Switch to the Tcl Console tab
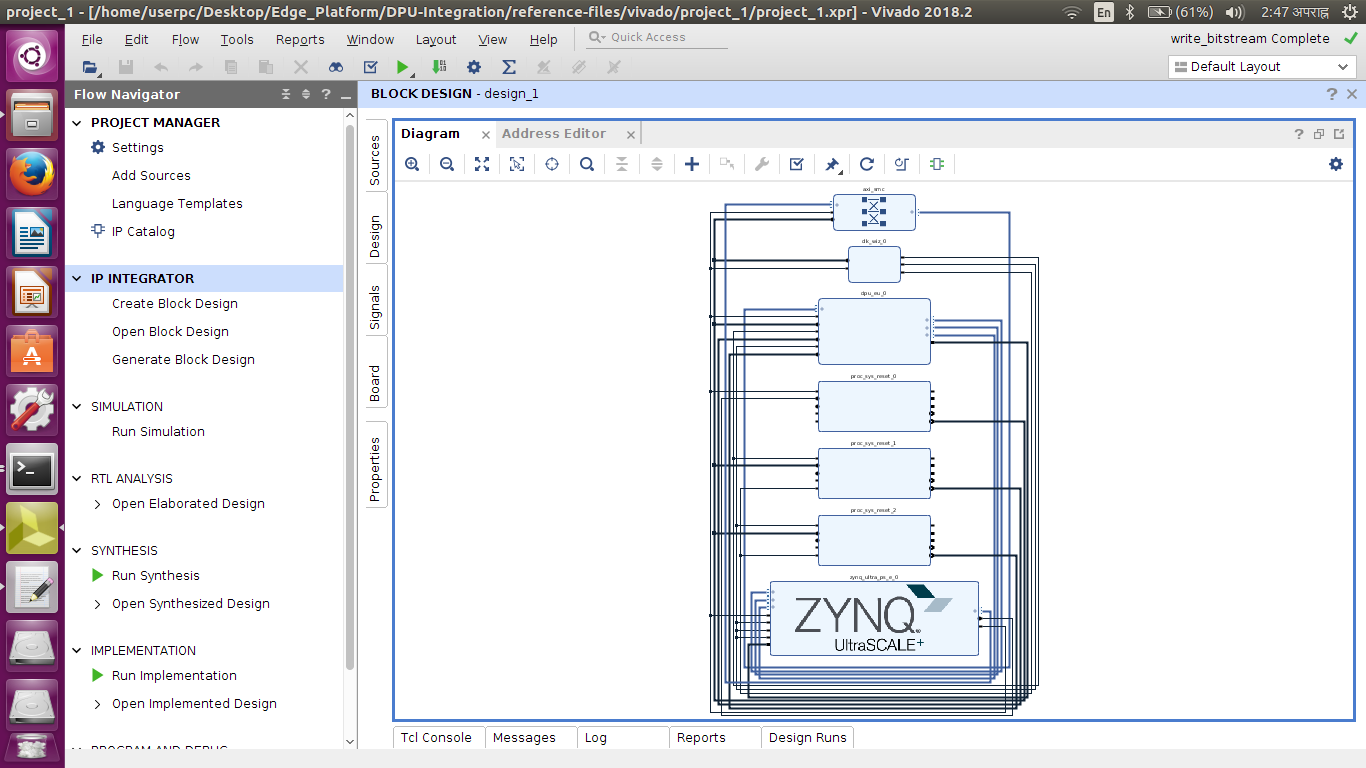Image resolution: width=1366 pixels, height=768 pixels. pos(437,737)
